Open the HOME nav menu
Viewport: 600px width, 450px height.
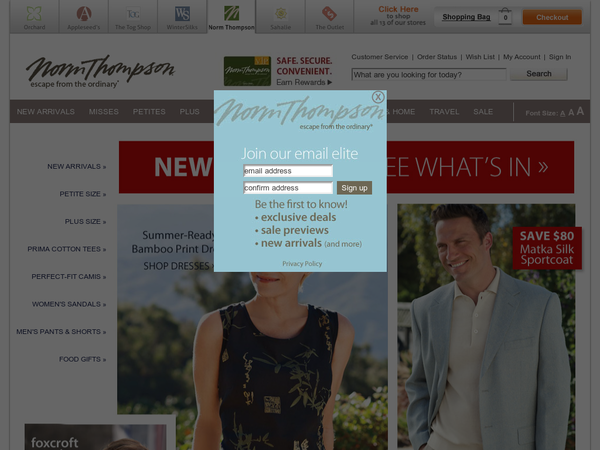coord(403,112)
